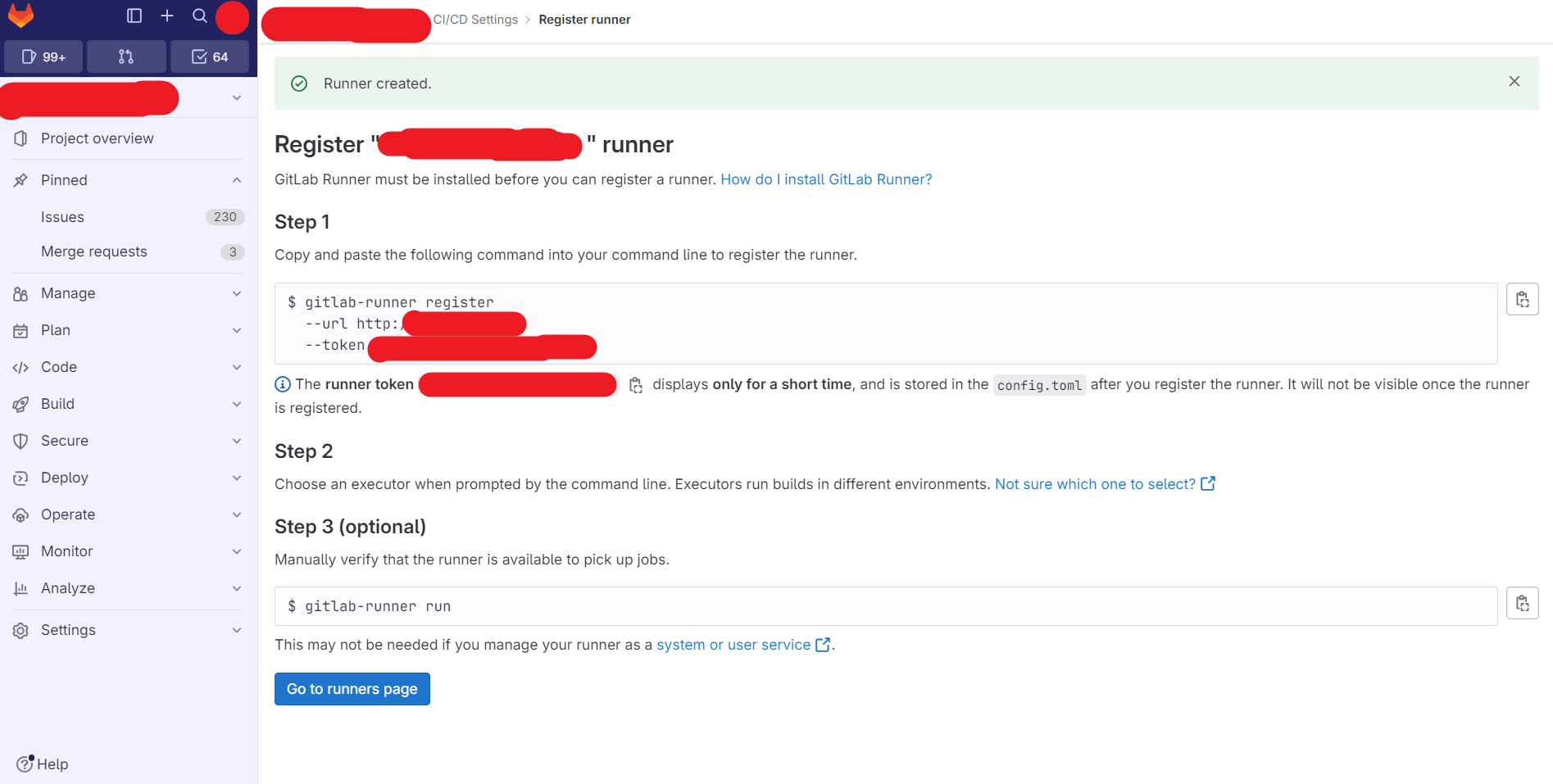Expand the Build menu chevron
Screen dimensions: 1553x784
(x=236, y=404)
